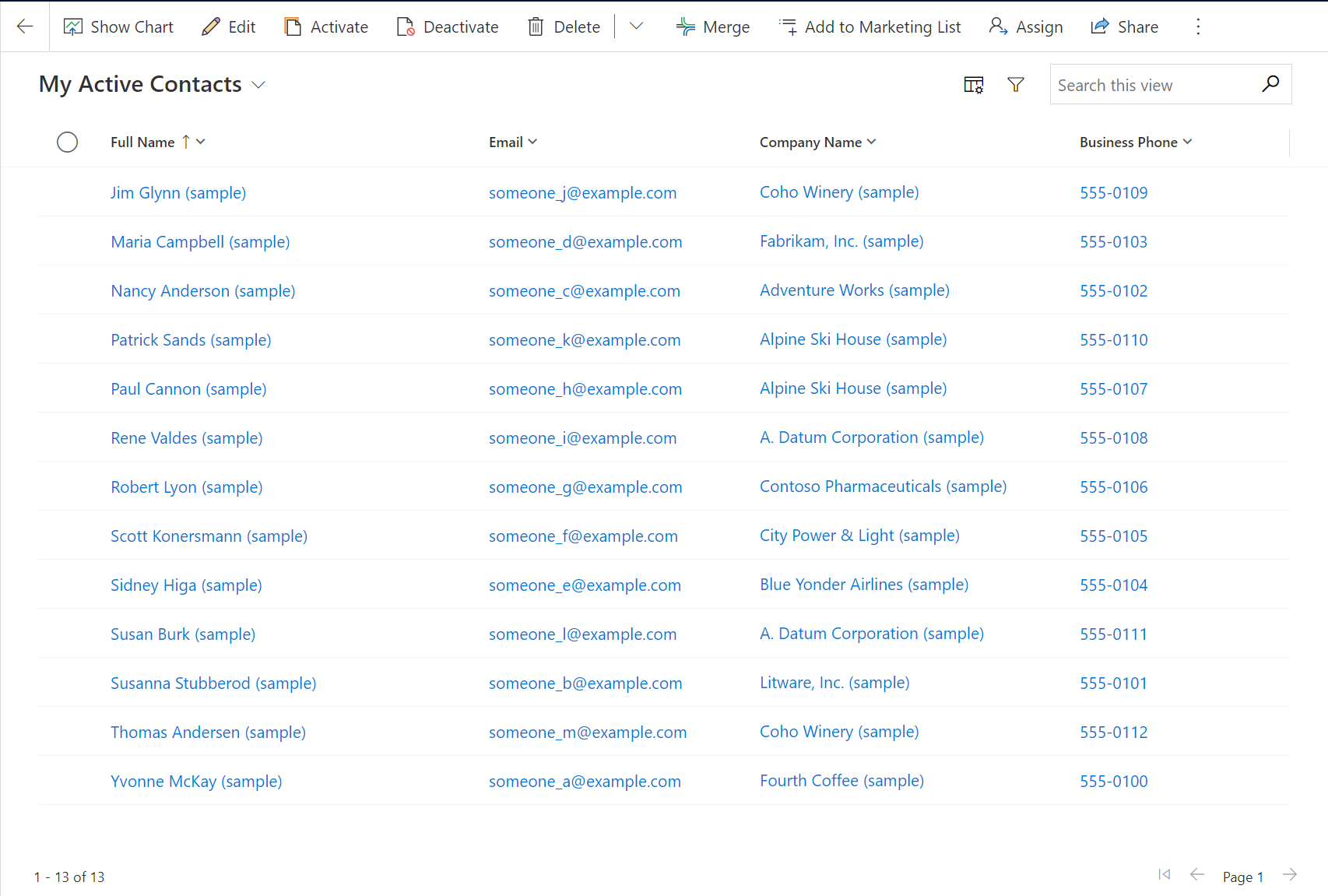Assign the contact to a user

(1026, 26)
